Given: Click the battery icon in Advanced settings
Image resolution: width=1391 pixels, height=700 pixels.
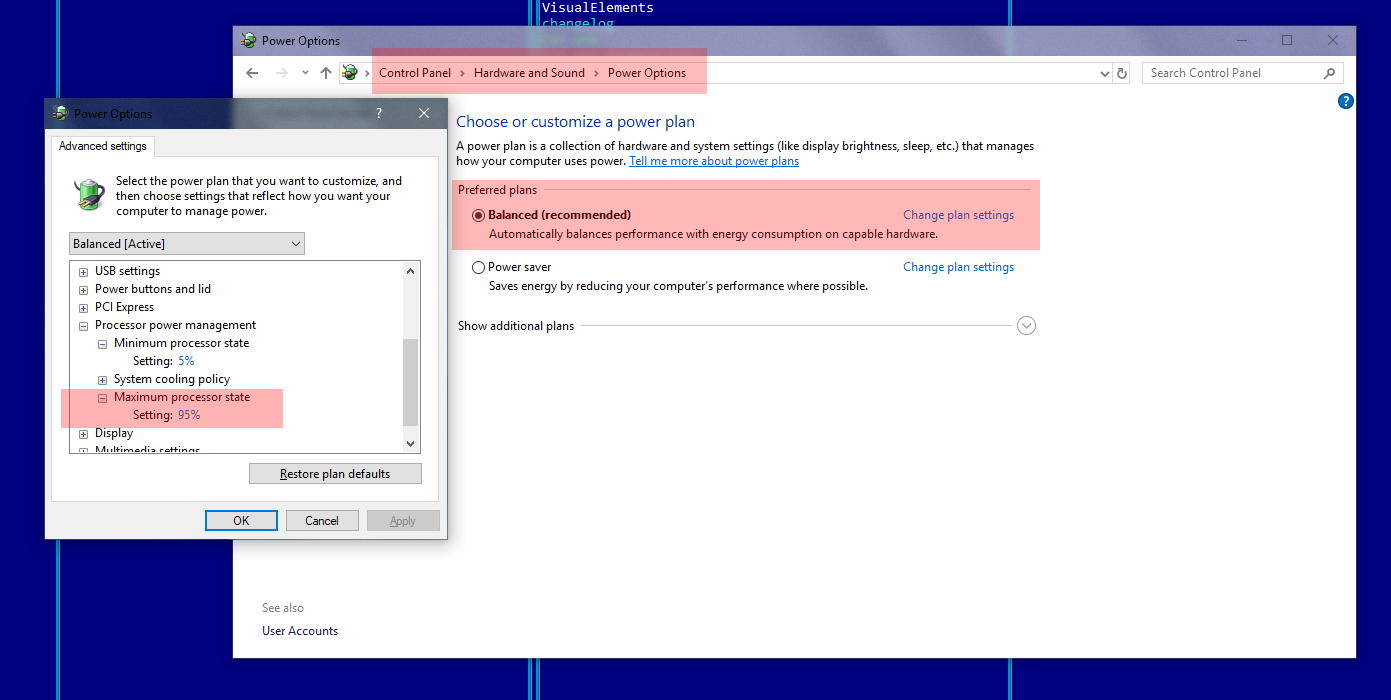Looking at the screenshot, I should point(90,194).
